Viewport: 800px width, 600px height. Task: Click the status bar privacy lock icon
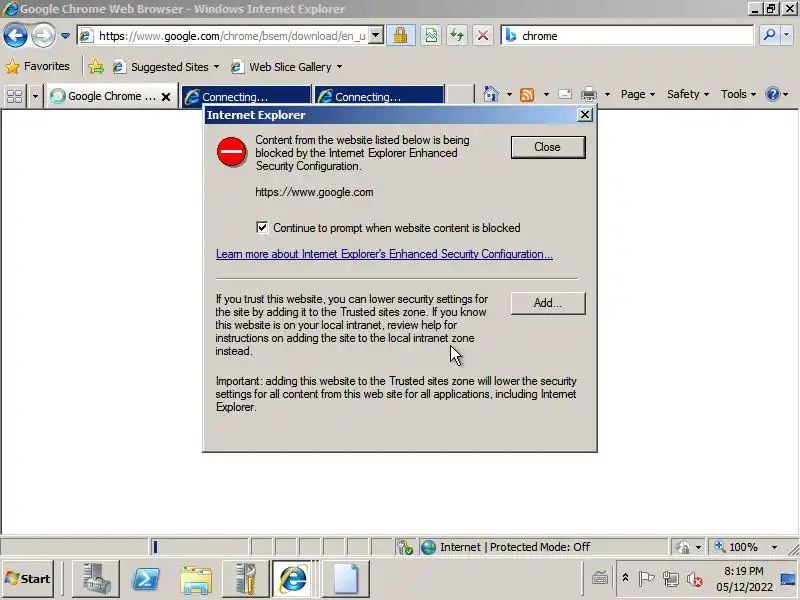pyautogui.click(x=682, y=547)
